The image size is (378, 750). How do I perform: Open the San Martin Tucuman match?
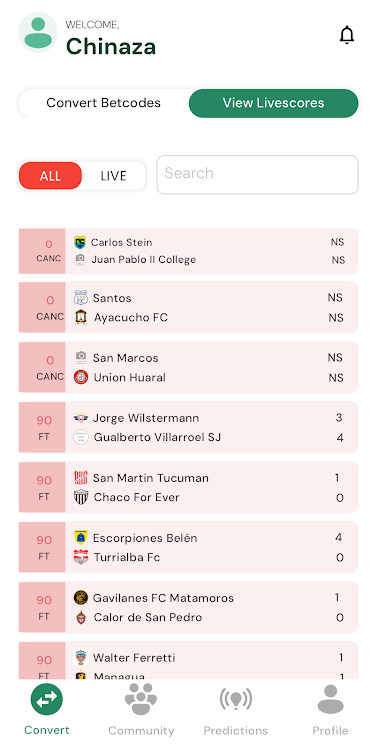click(x=189, y=487)
